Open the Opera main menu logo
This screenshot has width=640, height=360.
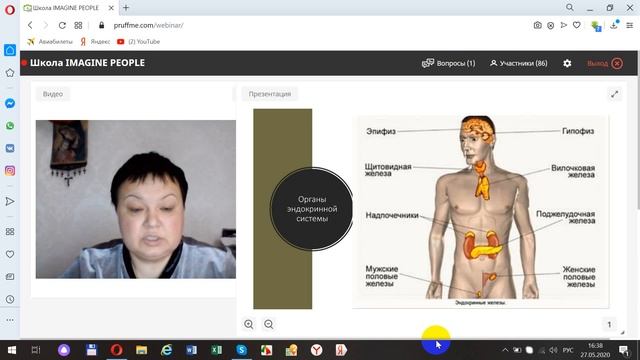coord(10,9)
